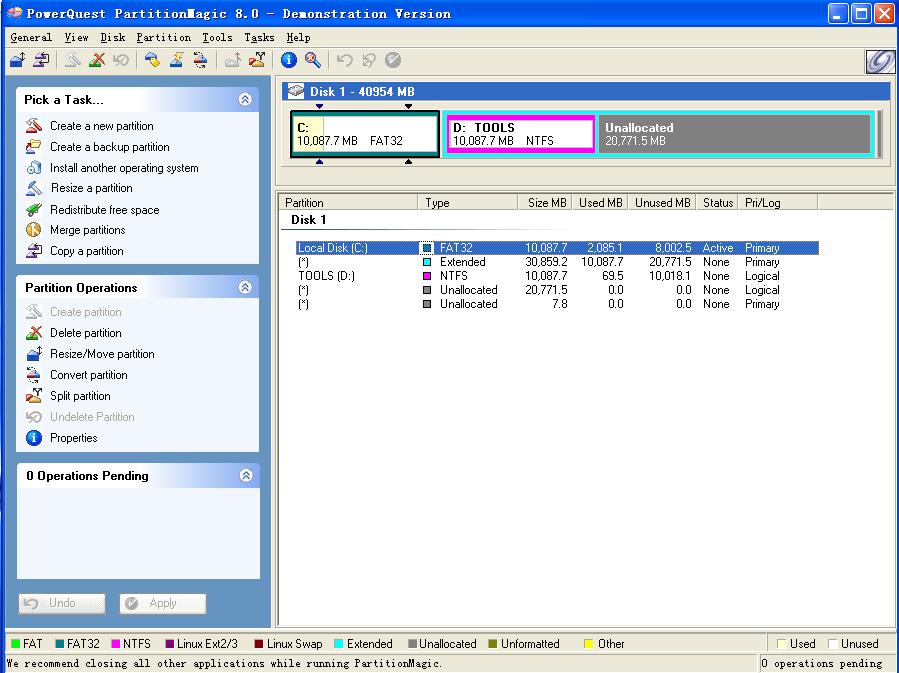
Task: Open the View menu
Action: coord(76,37)
